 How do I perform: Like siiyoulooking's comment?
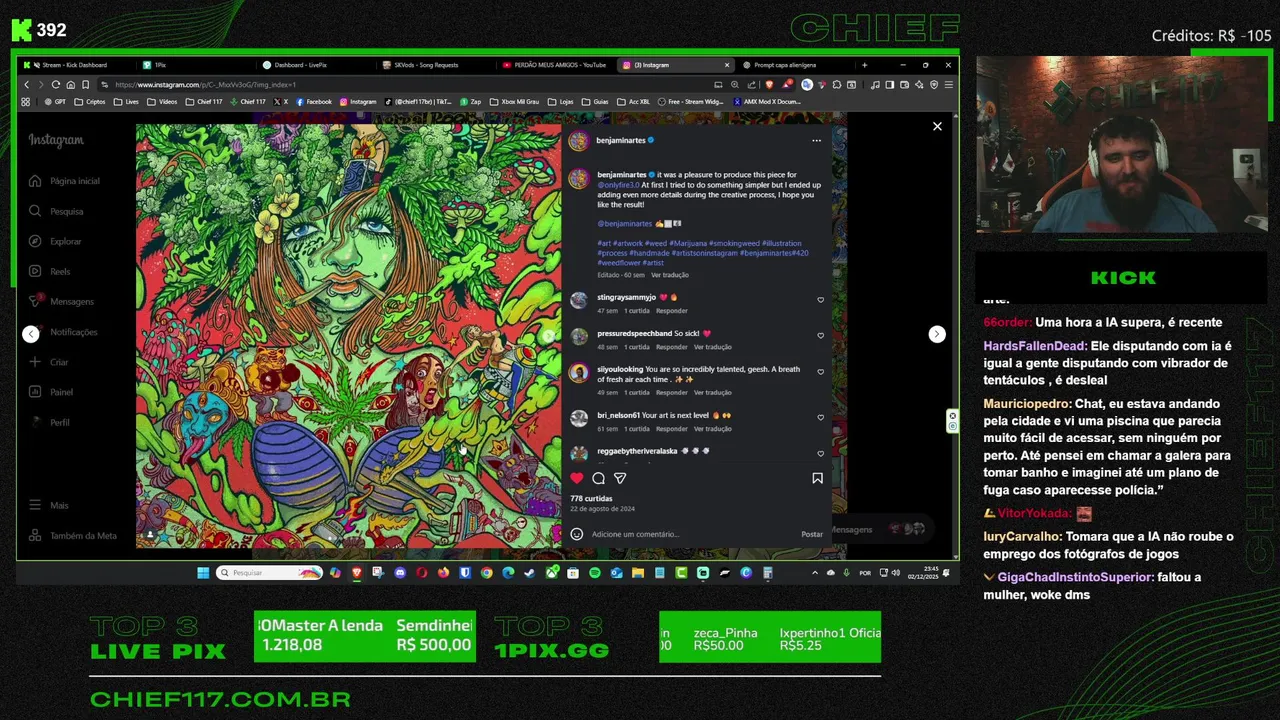tap(821, 372)
